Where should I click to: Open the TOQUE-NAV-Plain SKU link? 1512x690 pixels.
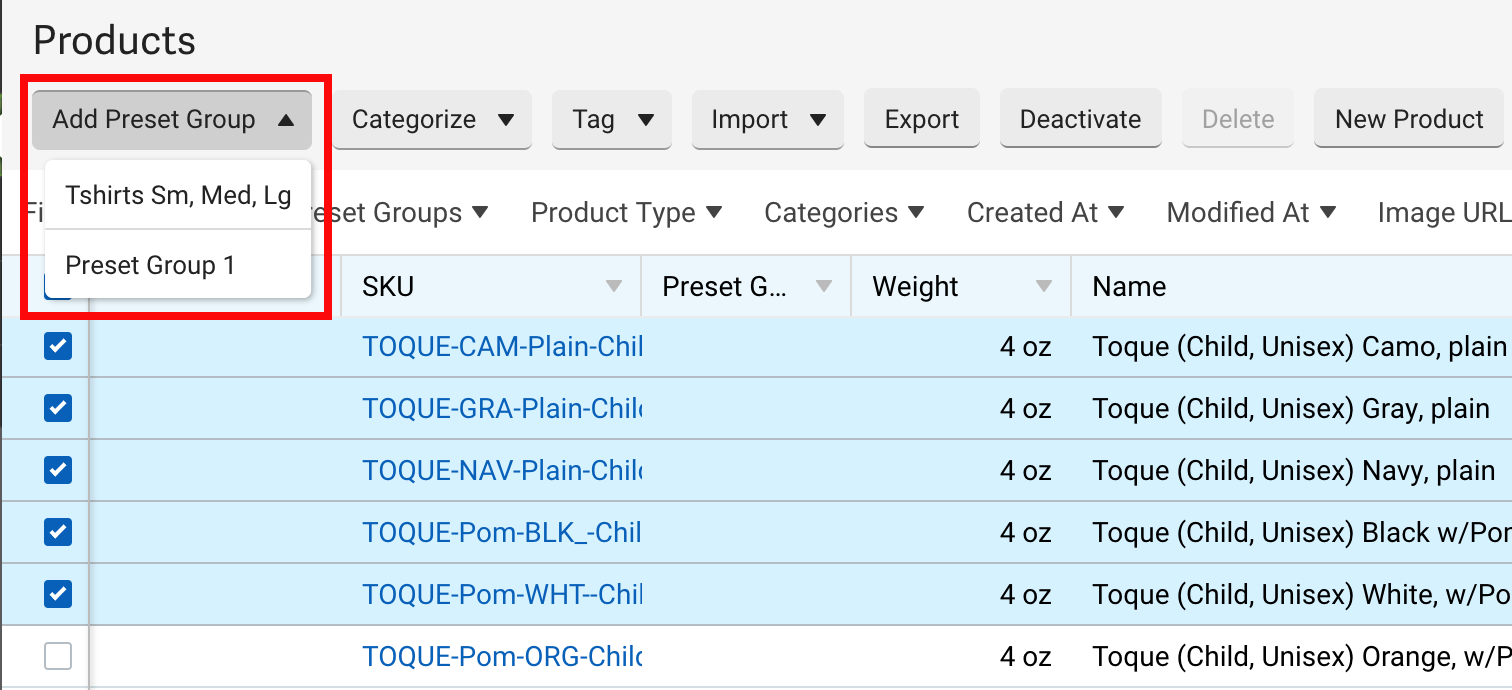(501, 471)
